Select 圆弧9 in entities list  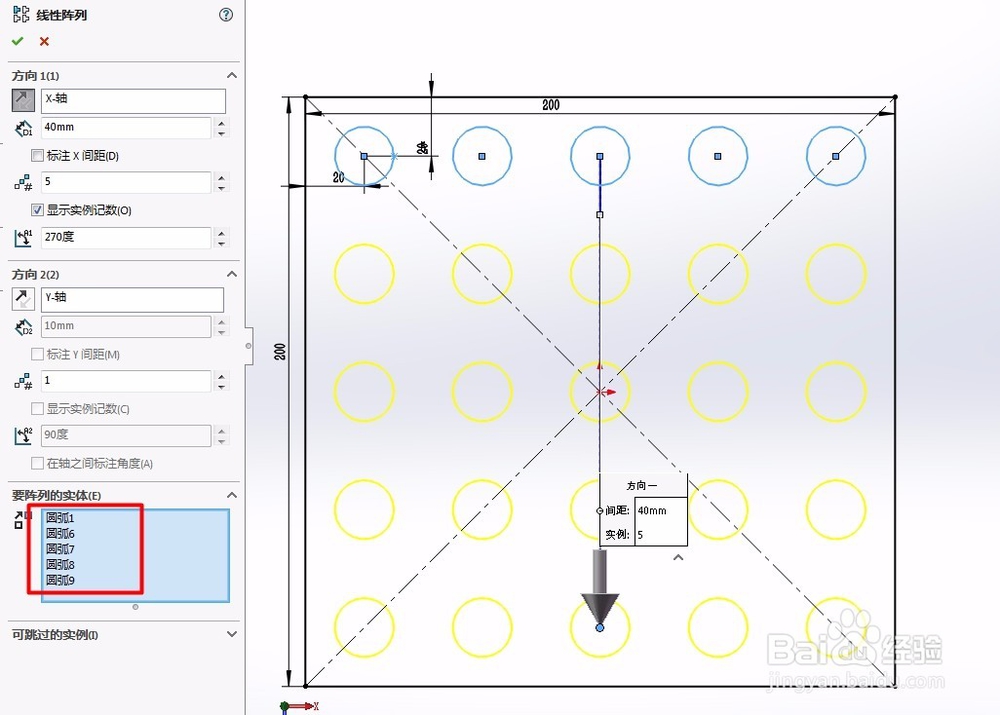60,580
